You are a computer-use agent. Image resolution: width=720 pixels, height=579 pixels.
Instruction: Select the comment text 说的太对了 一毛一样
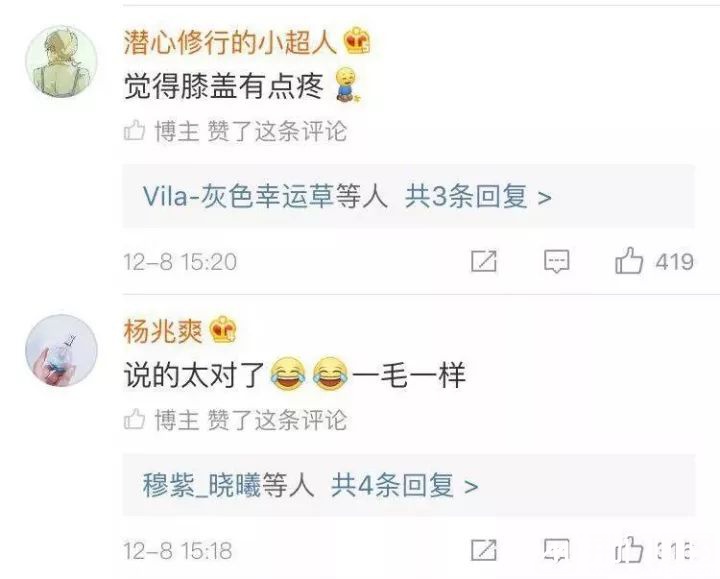point(295,374)
